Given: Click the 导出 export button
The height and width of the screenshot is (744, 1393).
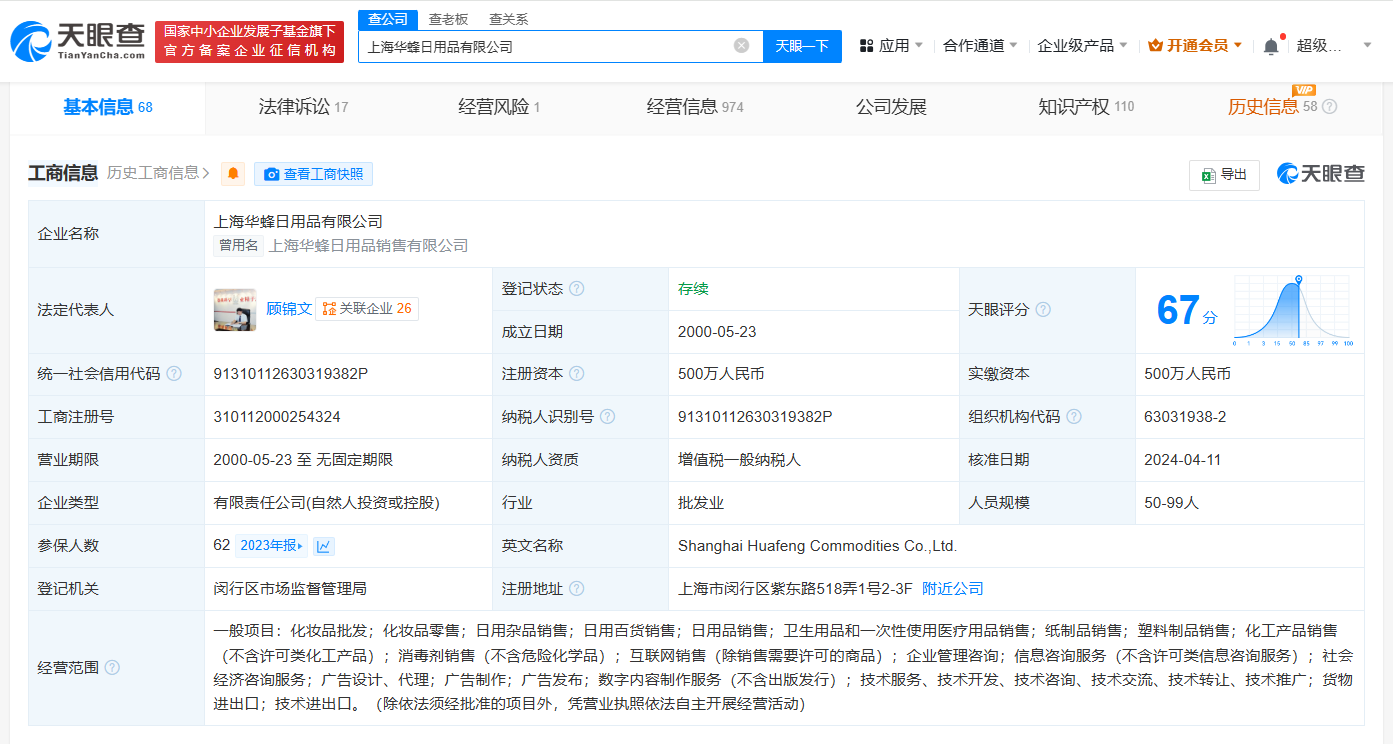Looking at the screenshot, I should coord(1224,175).
